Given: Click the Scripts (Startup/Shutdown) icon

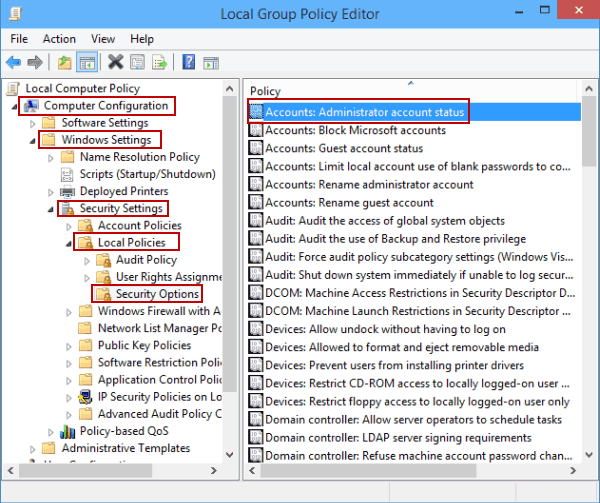Looking at the screenshot, I should click(x=67, y=174).
